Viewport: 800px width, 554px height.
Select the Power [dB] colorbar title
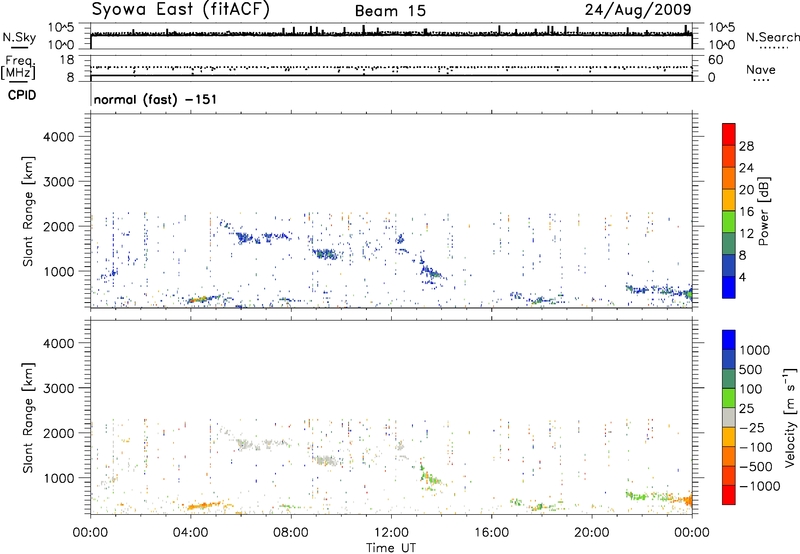tap(763, 211)
